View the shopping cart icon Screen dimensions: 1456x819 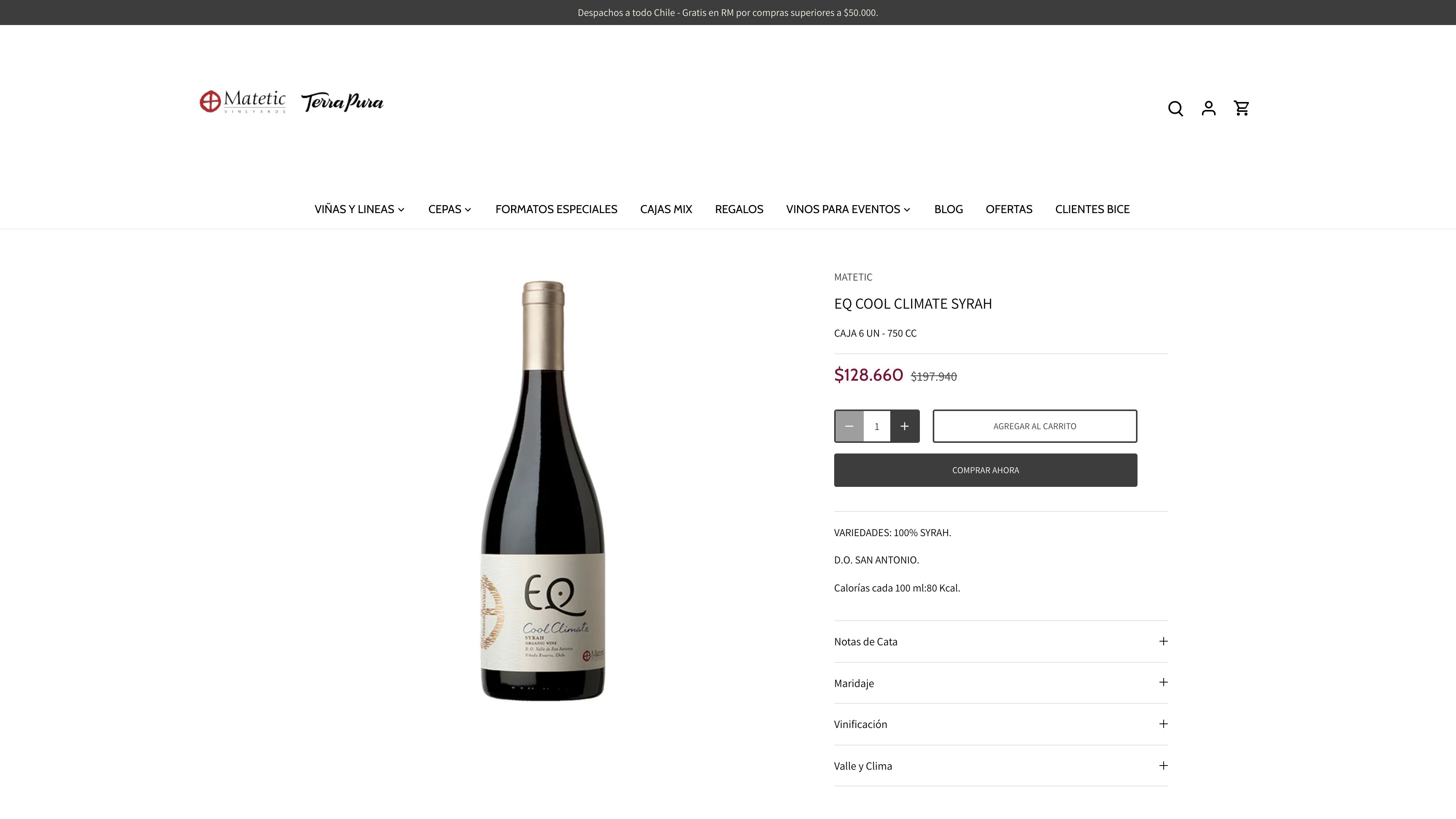[x=1241, y=108]
